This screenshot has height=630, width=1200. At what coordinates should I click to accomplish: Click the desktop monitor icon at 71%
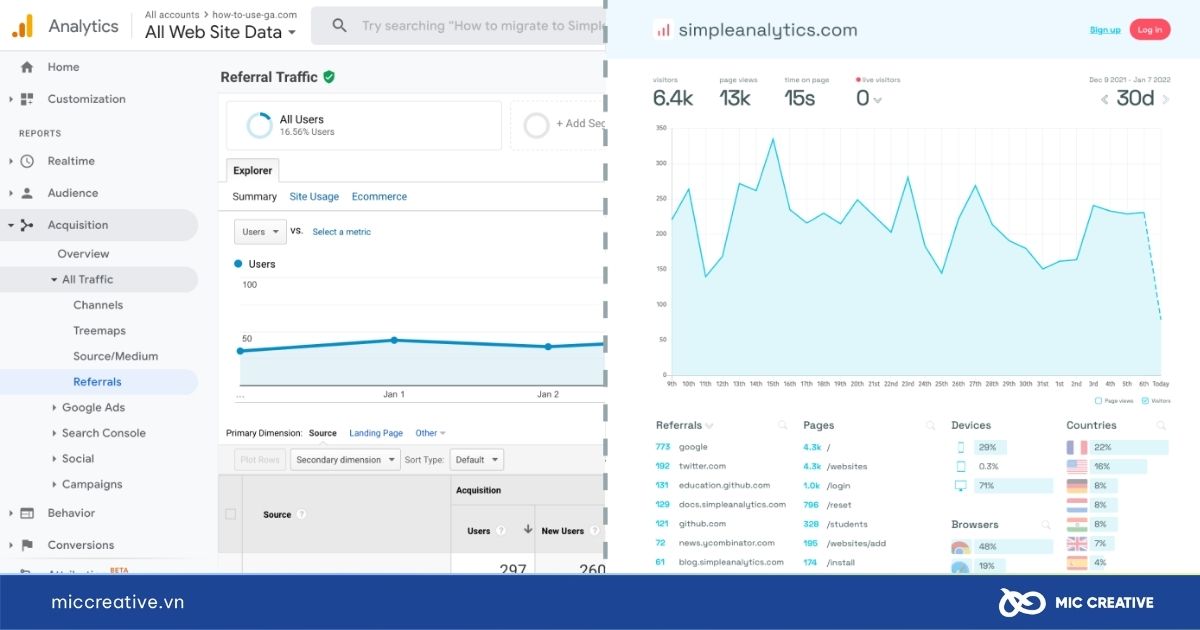(x=961, y=486)
